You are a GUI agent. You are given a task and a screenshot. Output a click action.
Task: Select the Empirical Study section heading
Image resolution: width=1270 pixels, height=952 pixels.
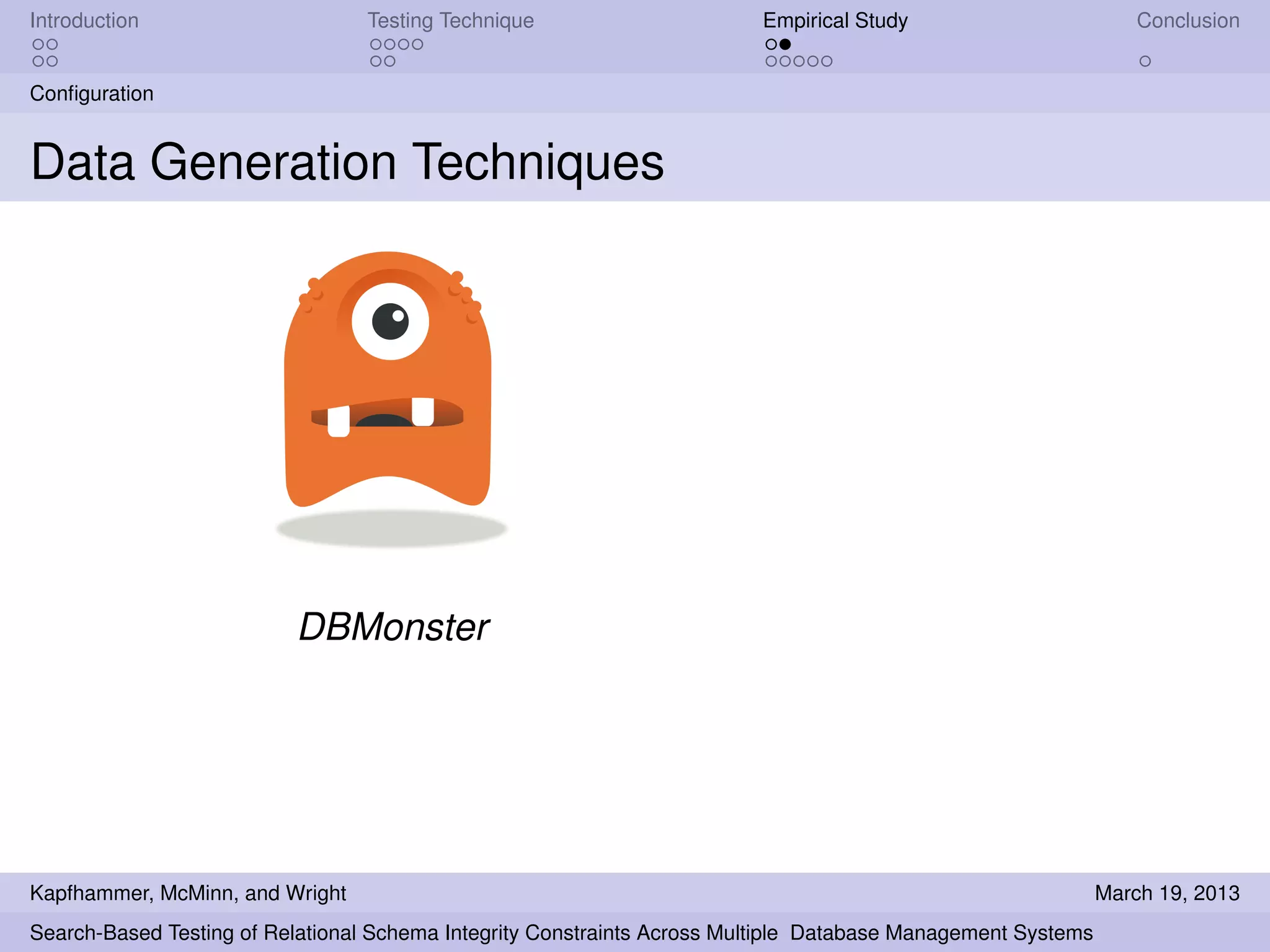[835, 20]
